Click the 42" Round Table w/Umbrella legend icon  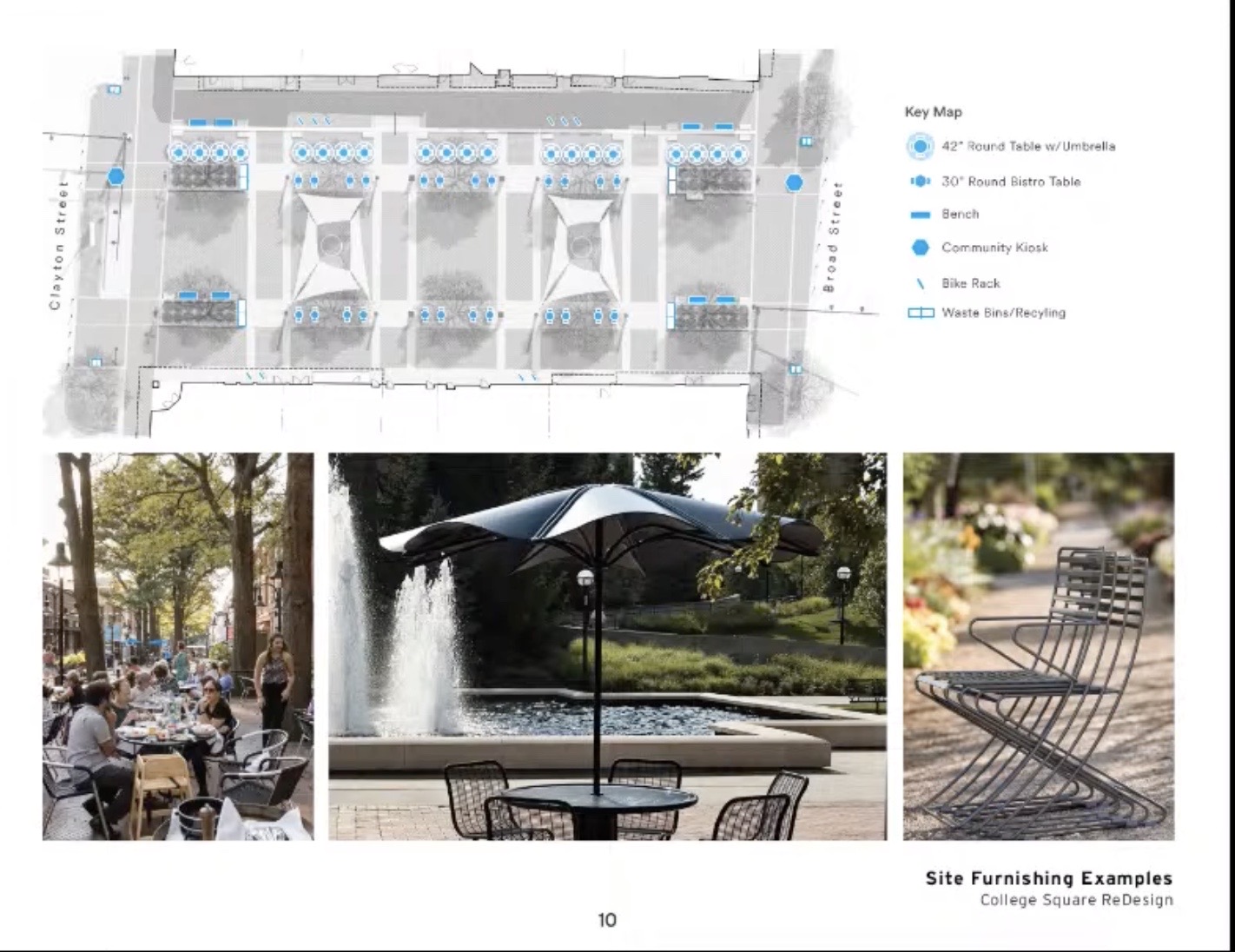click(920, 147)
